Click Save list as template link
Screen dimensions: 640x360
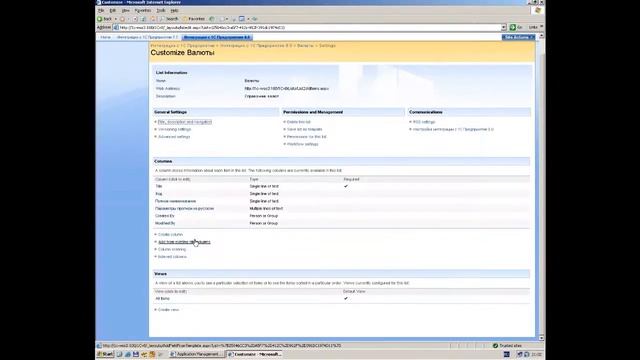304,129
